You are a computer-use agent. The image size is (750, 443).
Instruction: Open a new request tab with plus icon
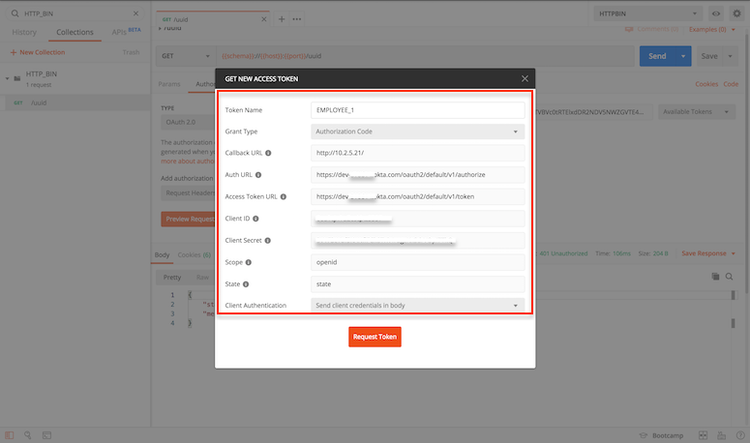[x=282, y=19]
